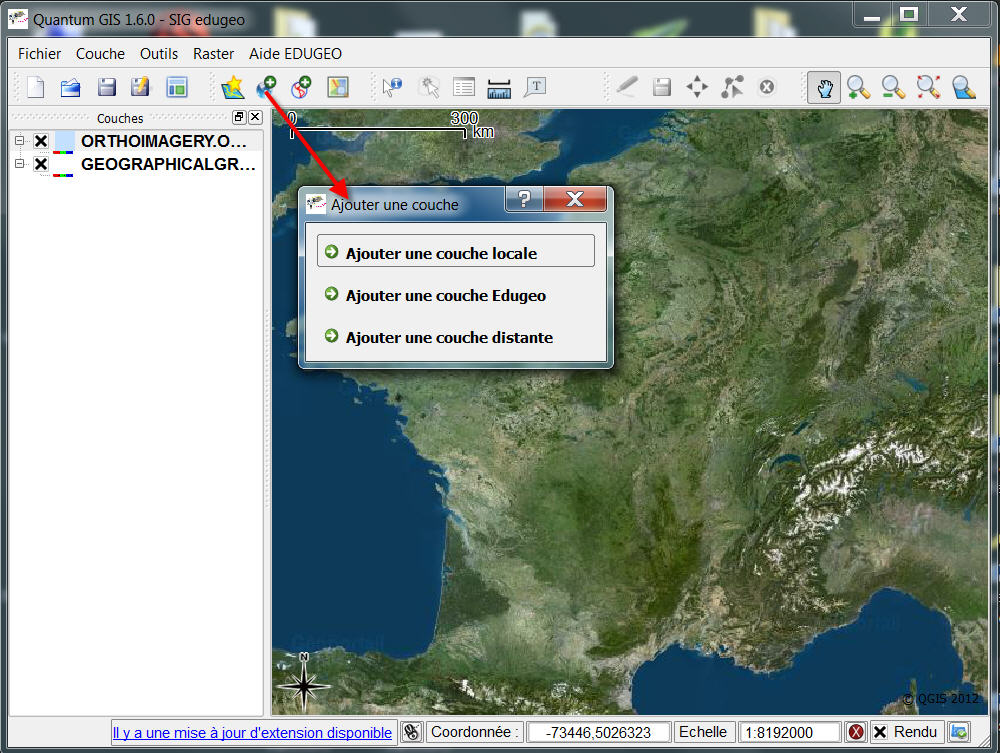
Task: Collapse the ORTHOIMAGERY layer tree node
Action: [19, 140]
